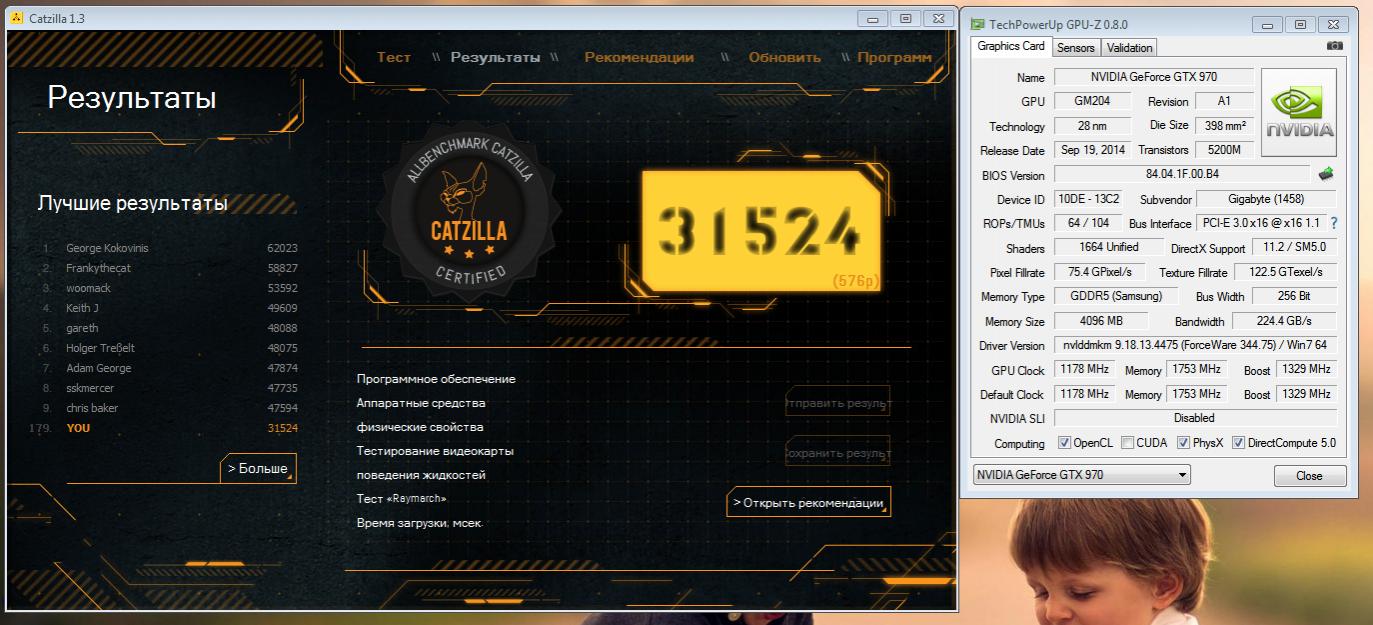
Task: Select Adam George leaderboard row
Action: coord(170,368)
